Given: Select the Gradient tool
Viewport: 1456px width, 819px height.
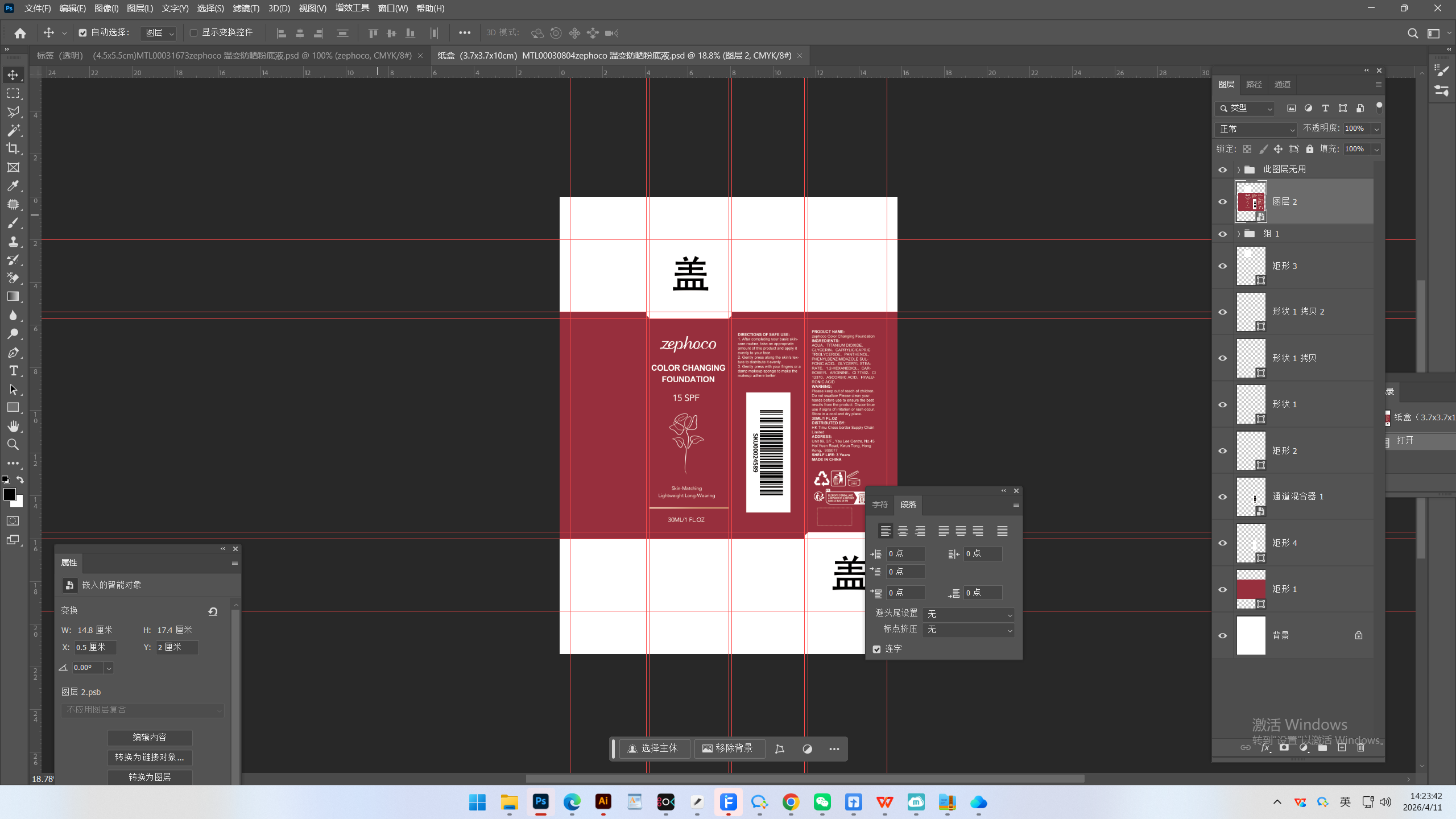Looking at the screenshot, I should click(13, 296).
